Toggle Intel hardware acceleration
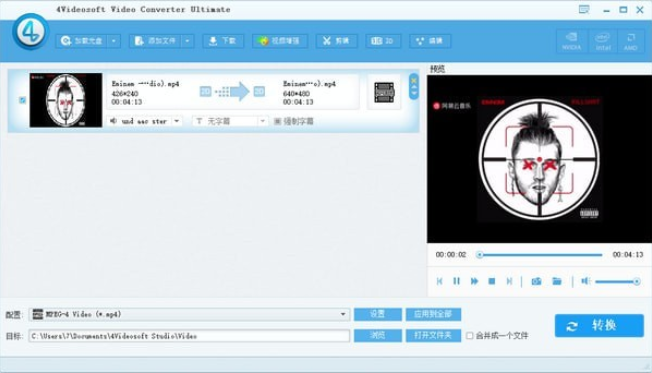Image resolution: width=652 pixels, height=373 pixels. pyautogui.click(x=603, y=41)
